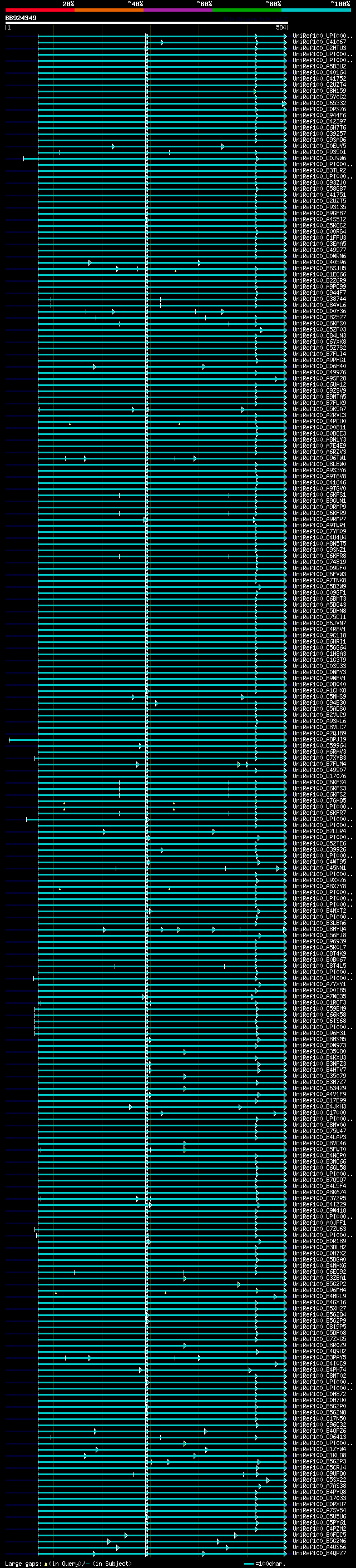This screenshot has width=356, height=1568.
Task: Select UniRef100_C5MHS9 label
Action: (319, 696)
